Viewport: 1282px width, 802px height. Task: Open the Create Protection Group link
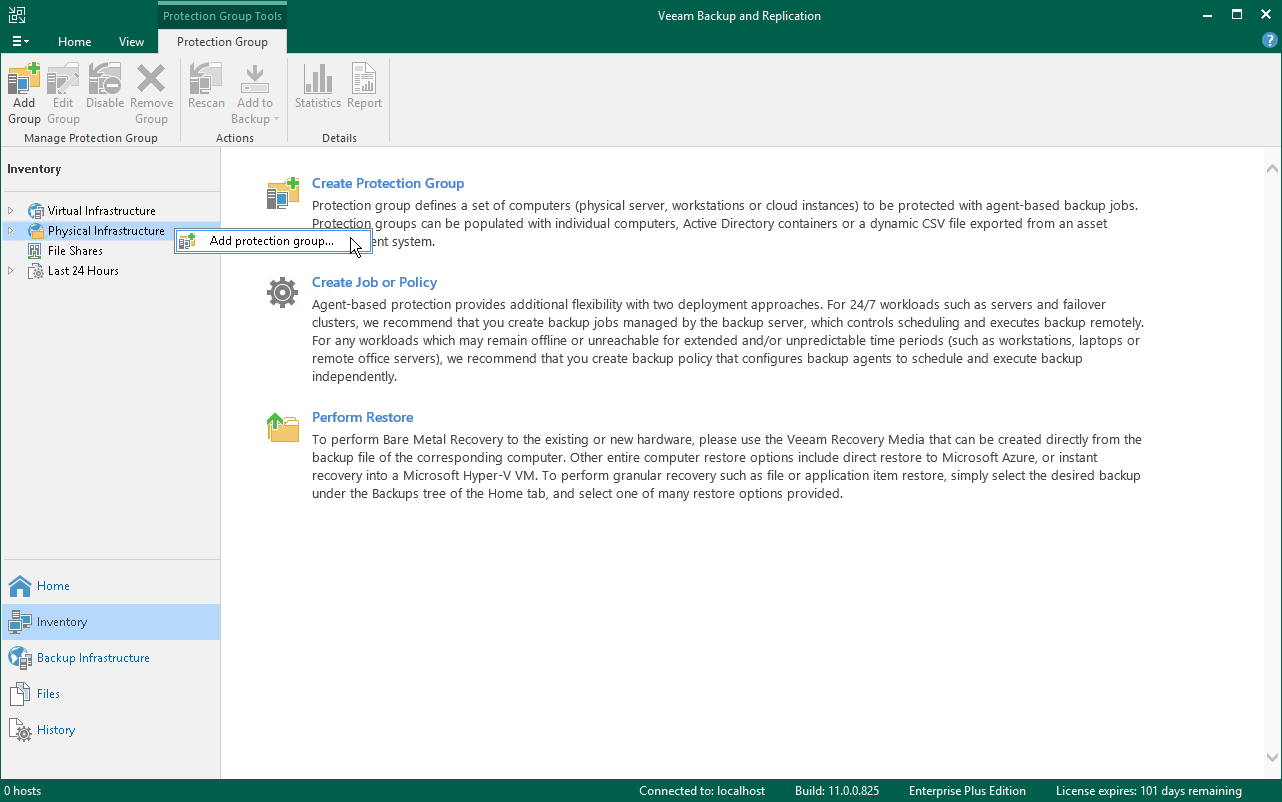(388, 183)
